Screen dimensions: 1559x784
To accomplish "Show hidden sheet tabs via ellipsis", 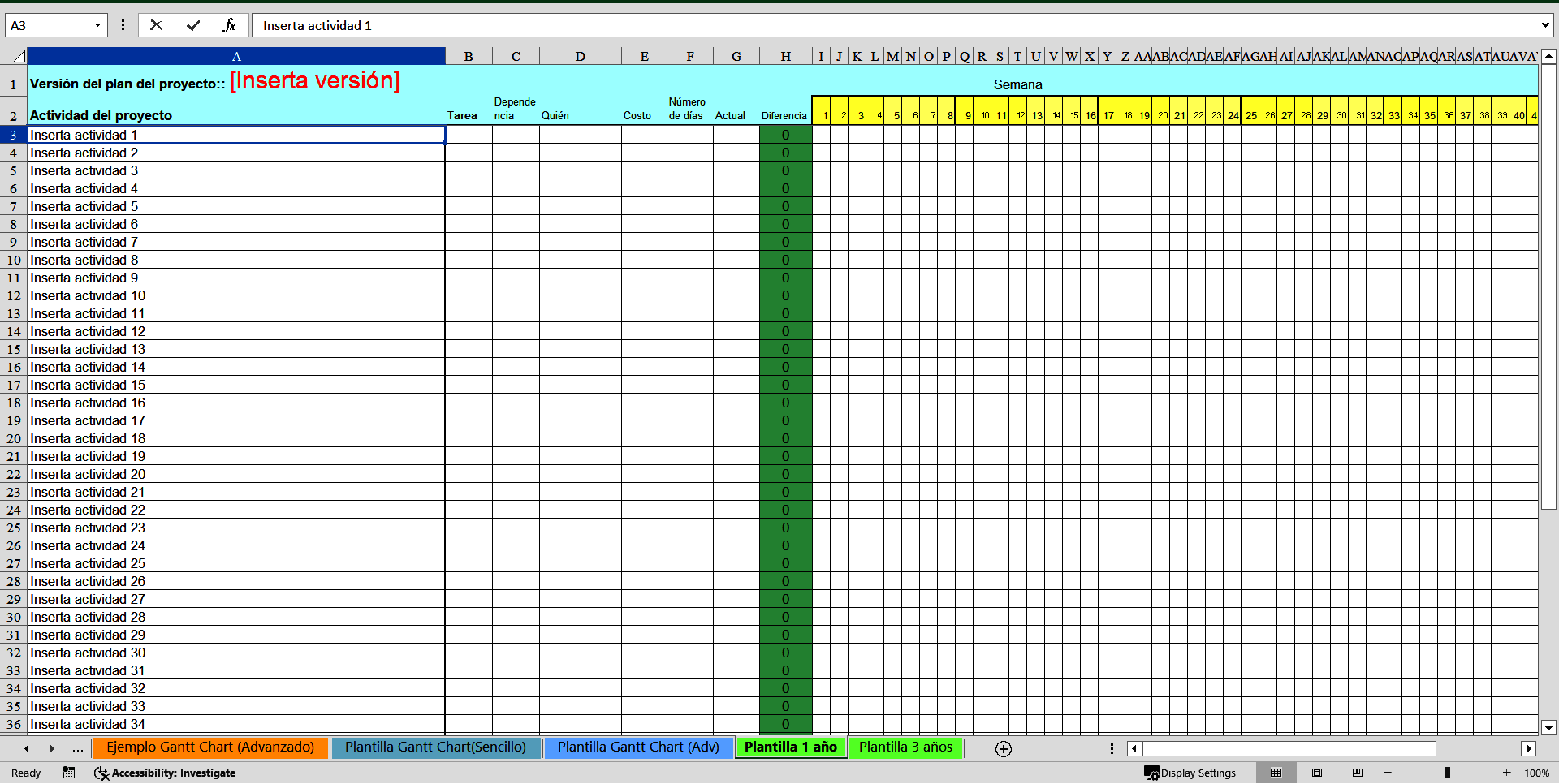I will click(78, 748).
